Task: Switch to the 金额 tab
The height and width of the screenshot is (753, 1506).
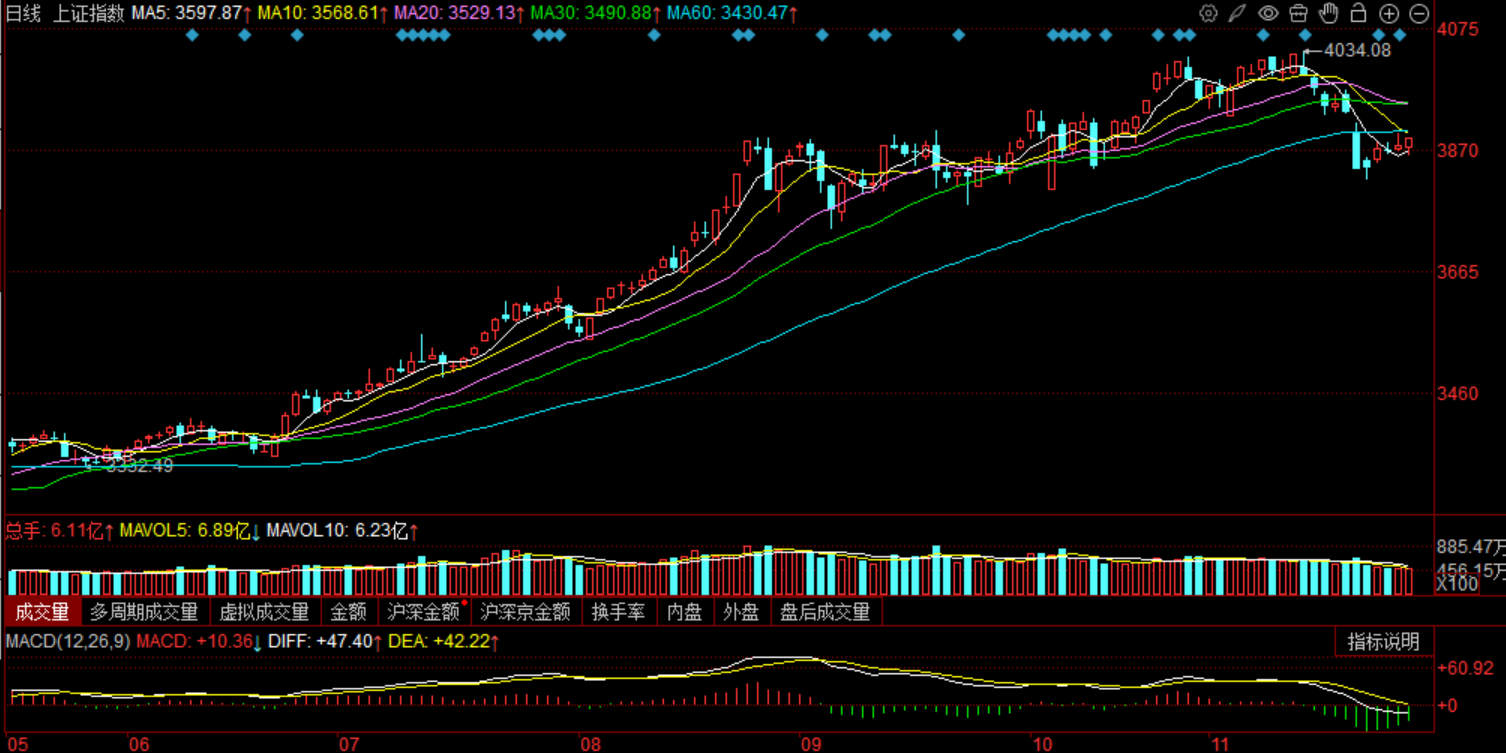Action: 349,612
